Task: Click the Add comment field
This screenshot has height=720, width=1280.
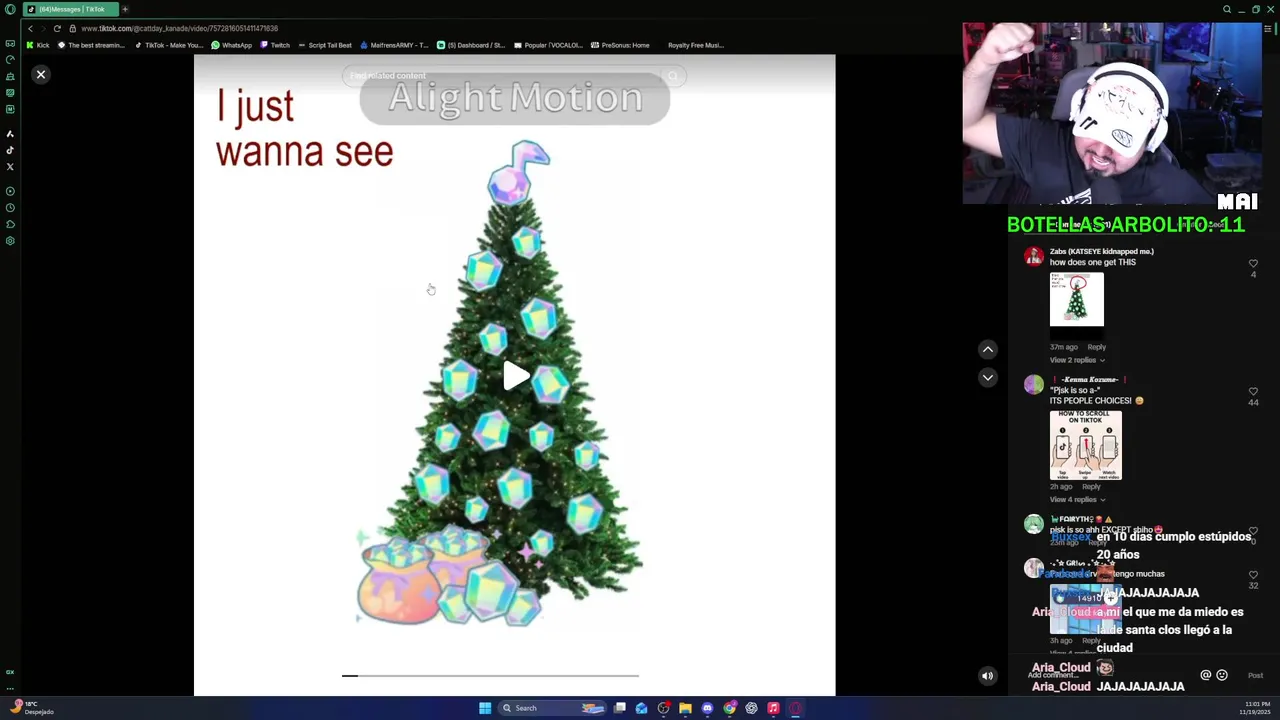Action: tap(1110, 676)
